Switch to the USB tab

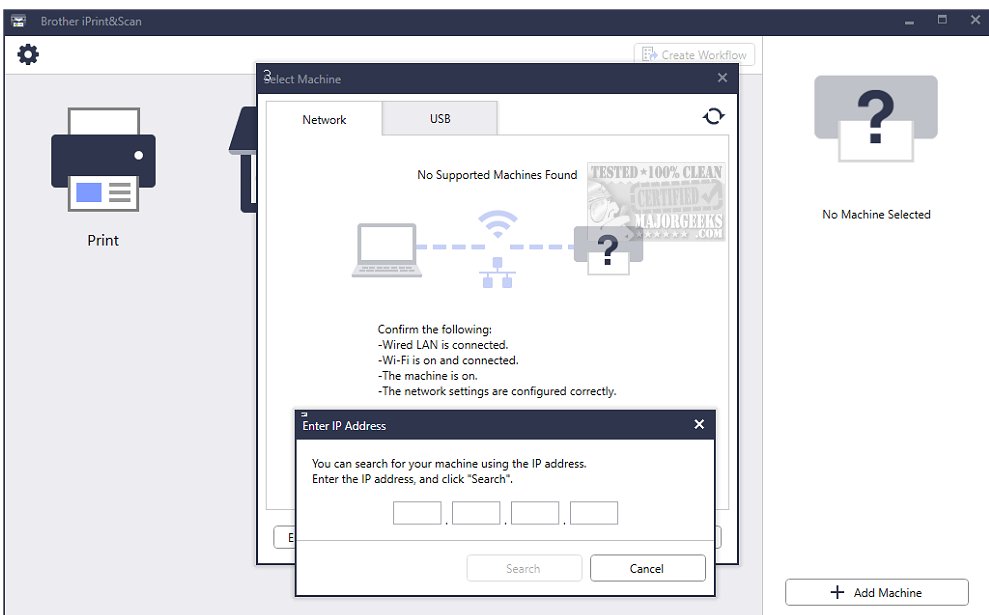coord(440,119)
